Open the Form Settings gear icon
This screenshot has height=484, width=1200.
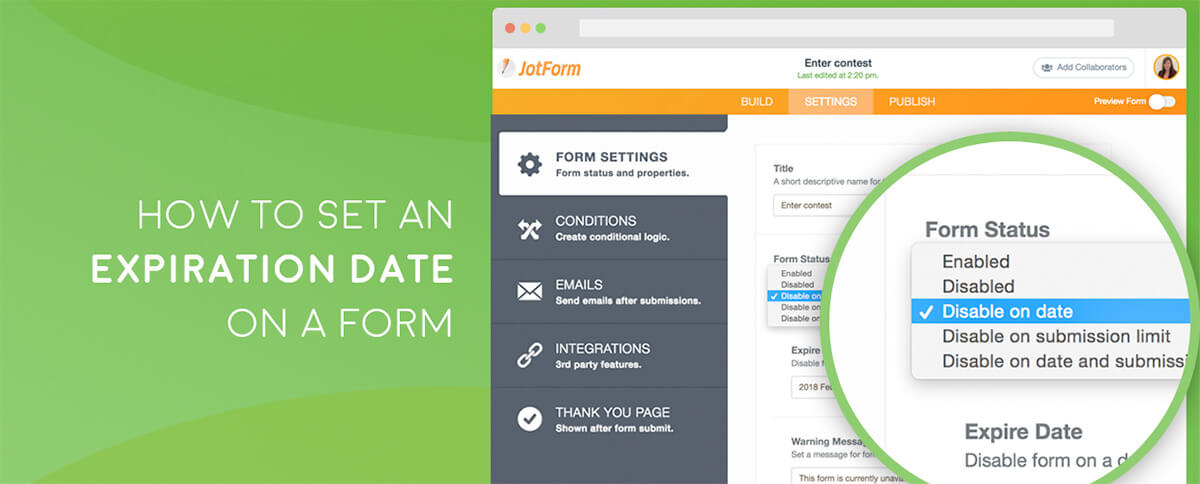pos(529,164)
